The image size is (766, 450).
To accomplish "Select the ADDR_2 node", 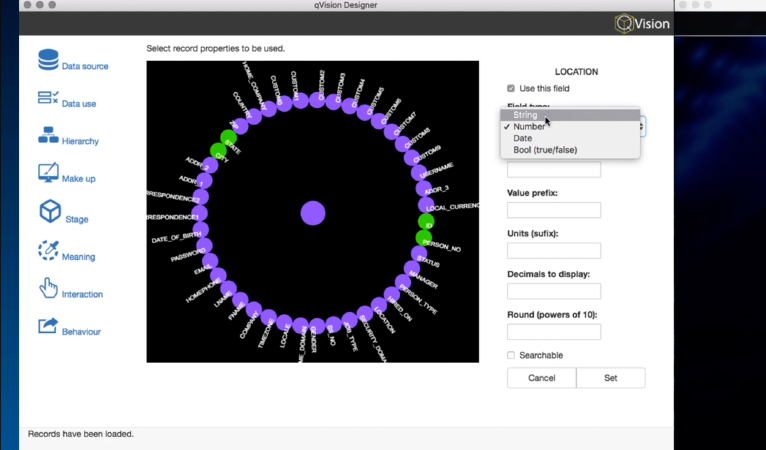I will coord(210,165).
